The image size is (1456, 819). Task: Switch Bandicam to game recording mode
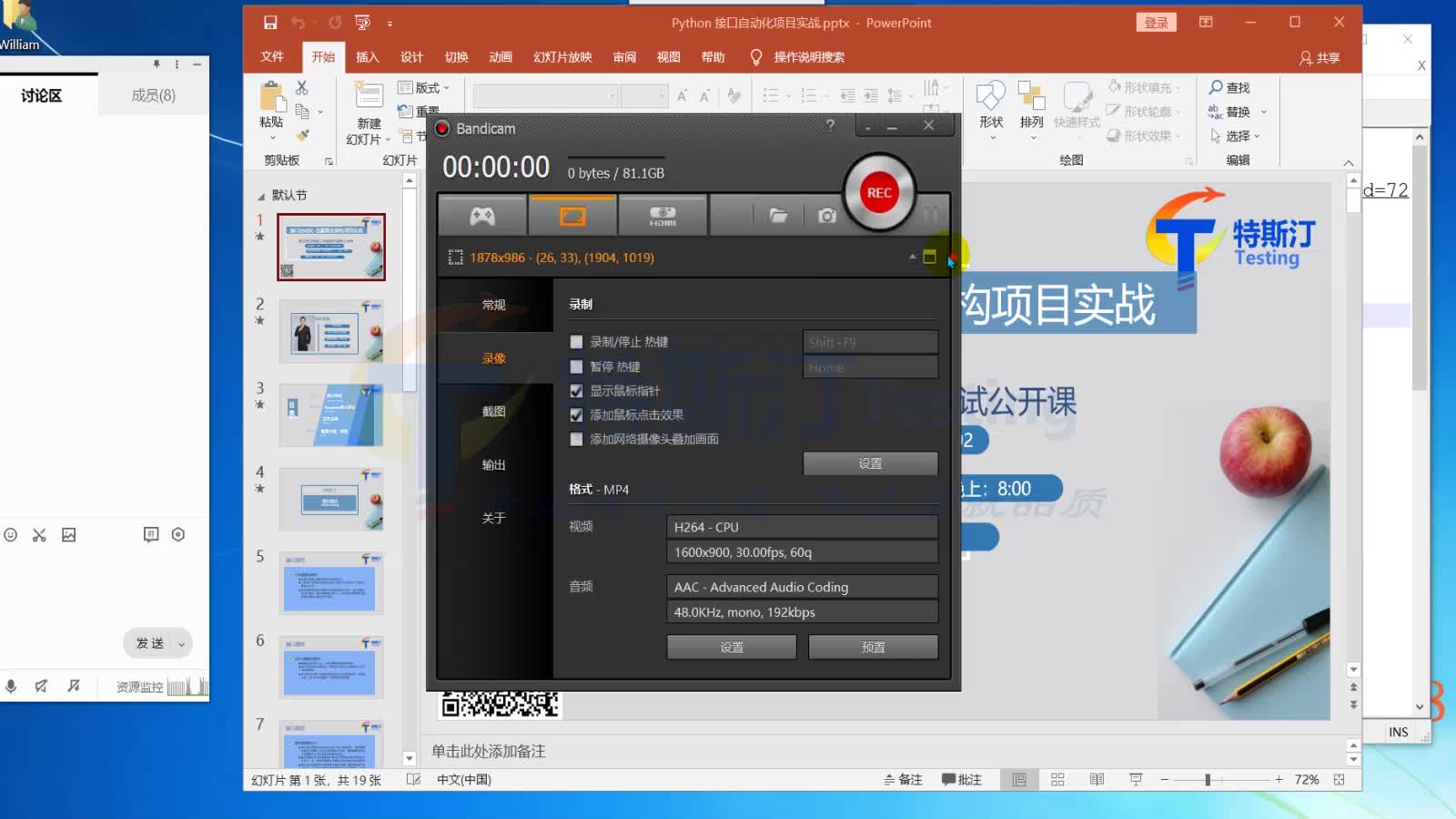(481, 215)
